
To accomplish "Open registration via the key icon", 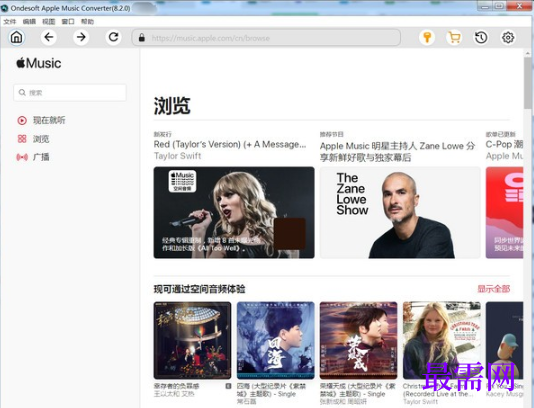I will [427, 37].
